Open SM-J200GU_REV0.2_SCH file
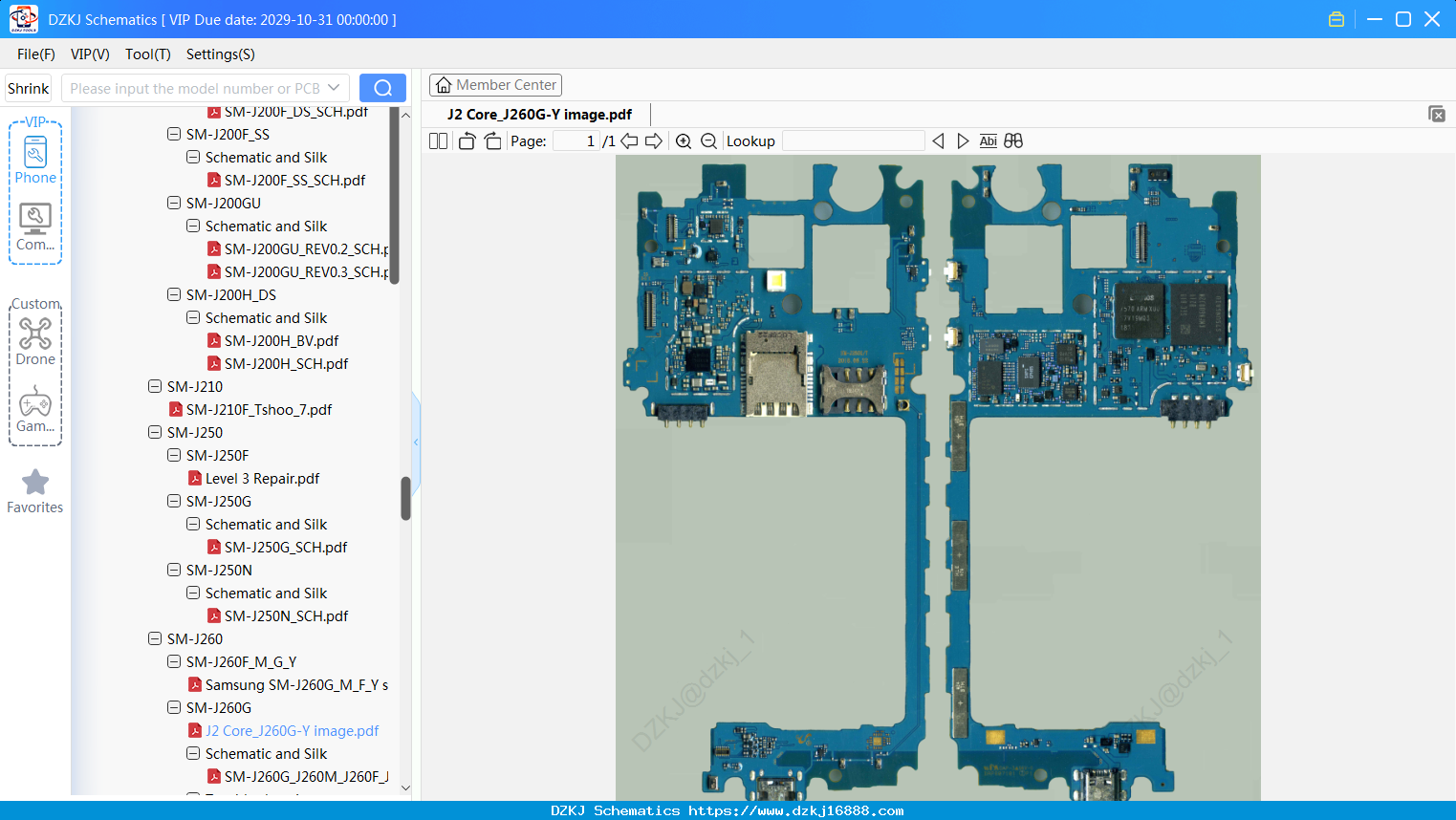The height and width of the screenshot is (820, 1456). 298,249
